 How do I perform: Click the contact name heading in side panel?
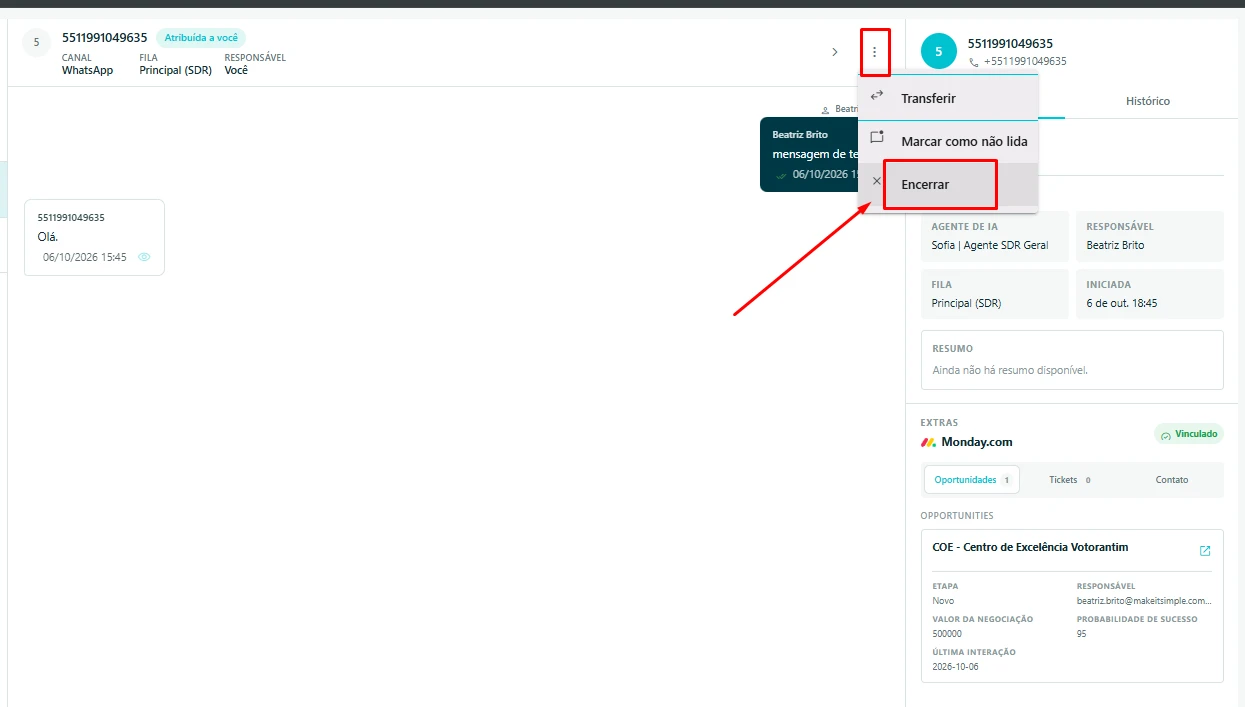coord(1010,44)
